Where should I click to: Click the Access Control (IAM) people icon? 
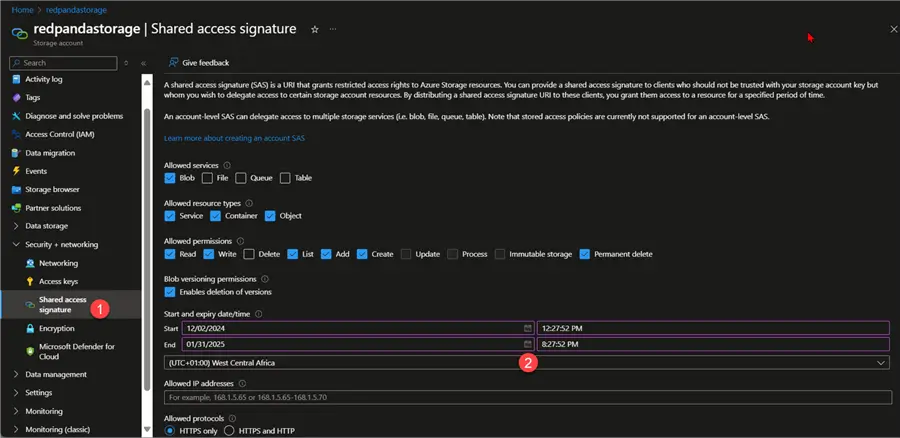pyautogui.click(x=16, y=134)
